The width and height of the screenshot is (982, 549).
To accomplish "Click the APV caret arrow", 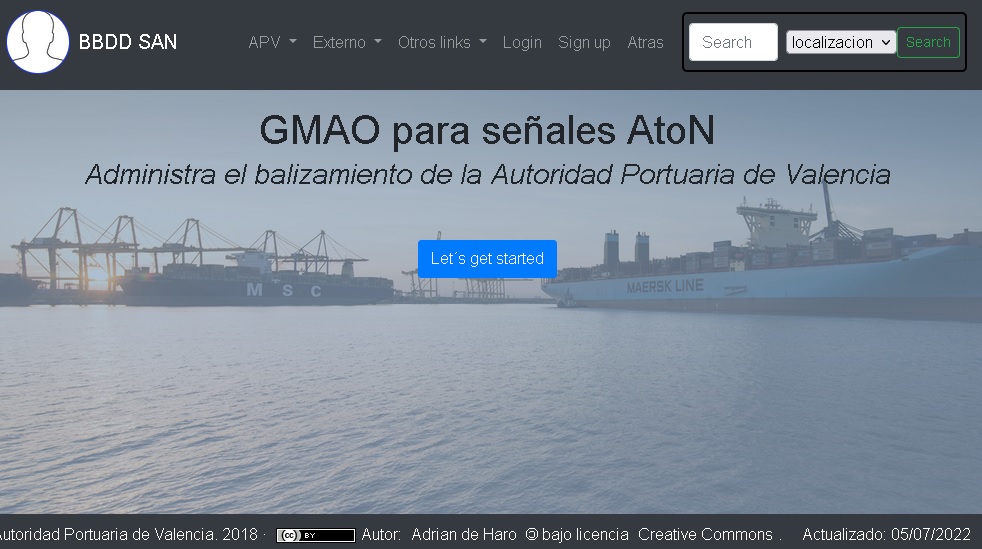I will (x=292, y=42).
